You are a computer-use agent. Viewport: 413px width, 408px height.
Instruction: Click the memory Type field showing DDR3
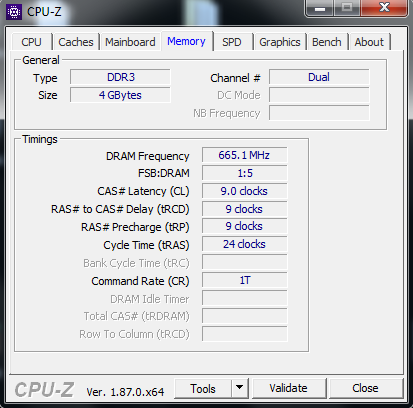coord(120,77)
